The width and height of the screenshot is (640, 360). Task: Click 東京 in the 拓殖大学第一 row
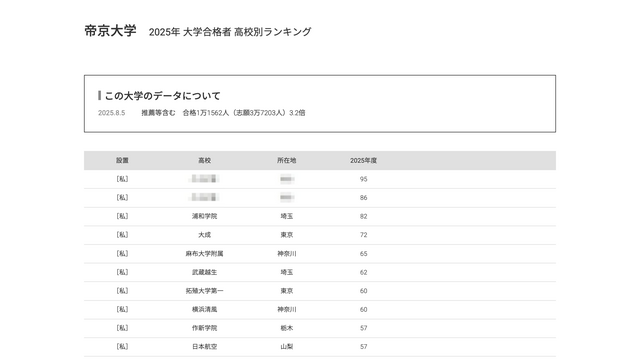pyautogui.click(x=287, y=291)
